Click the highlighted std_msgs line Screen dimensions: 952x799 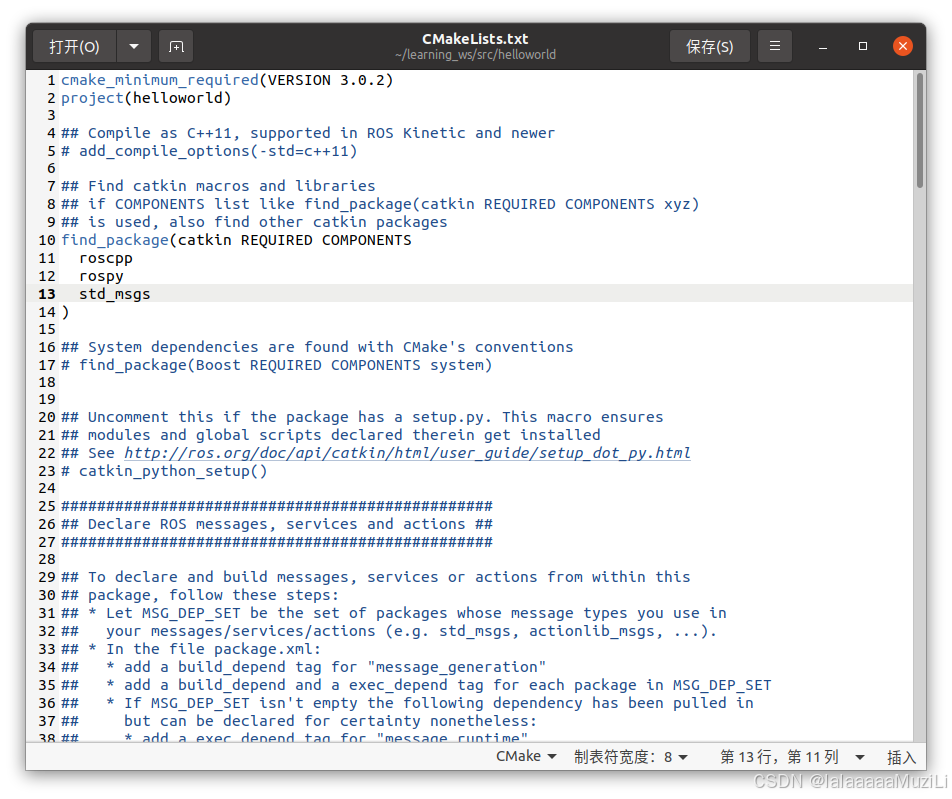tap(114, 293)
